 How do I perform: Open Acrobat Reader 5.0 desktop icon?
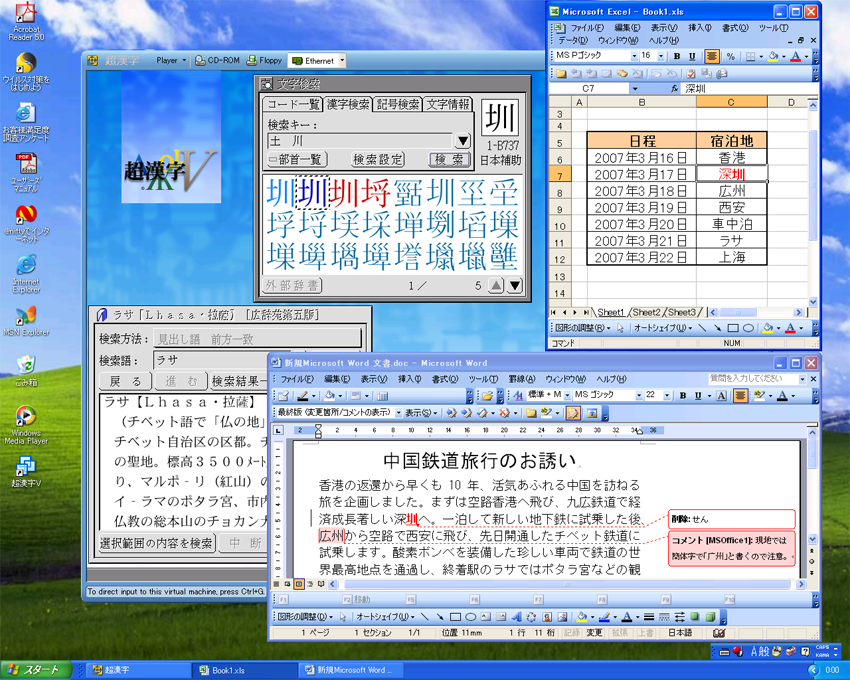click(x=26, y=20)
